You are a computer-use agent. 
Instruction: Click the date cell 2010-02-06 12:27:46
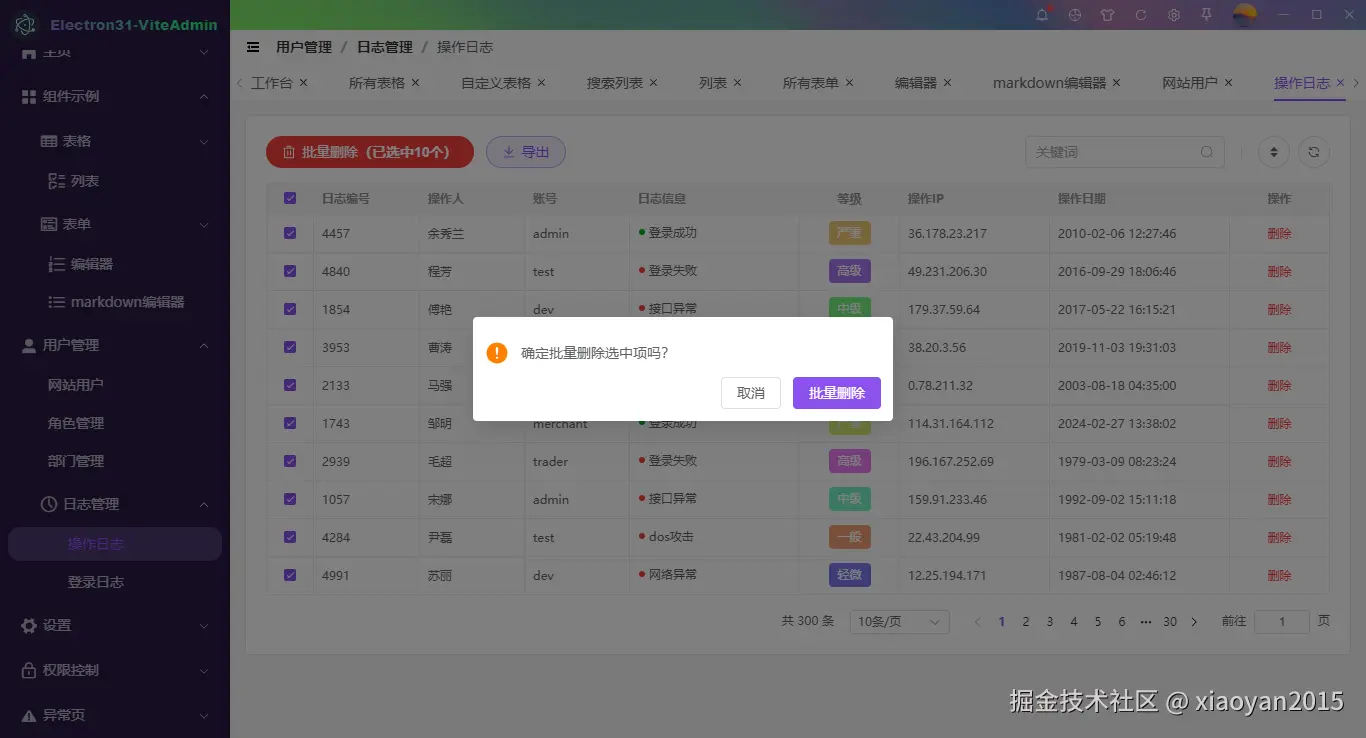point(1117,233)
